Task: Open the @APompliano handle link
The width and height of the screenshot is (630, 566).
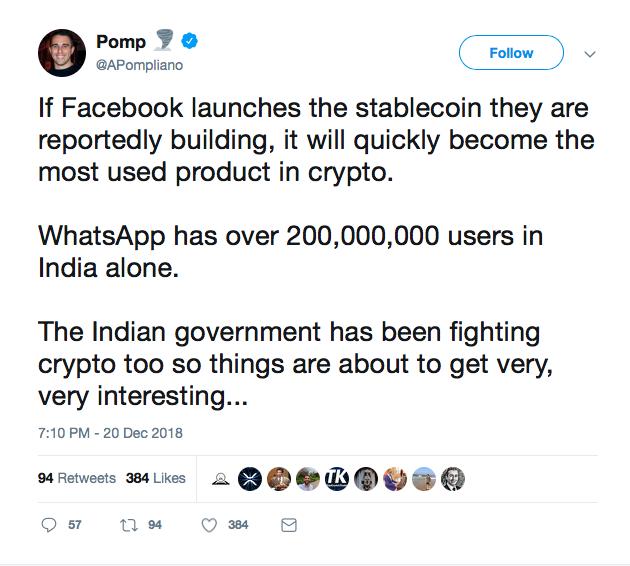Action: 137,66
